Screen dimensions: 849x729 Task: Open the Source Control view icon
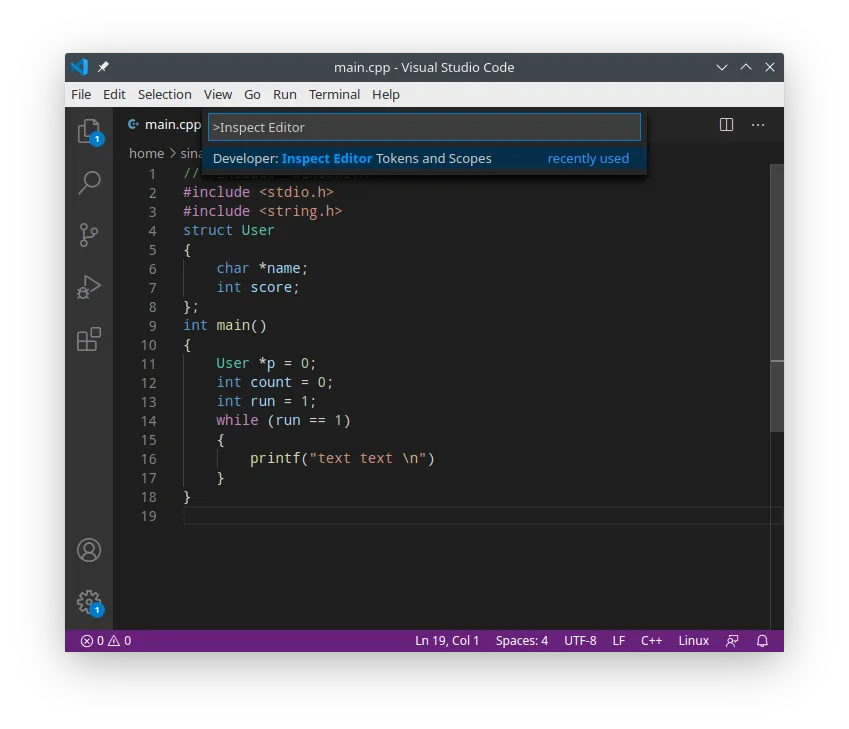click(x=89, y=235)
